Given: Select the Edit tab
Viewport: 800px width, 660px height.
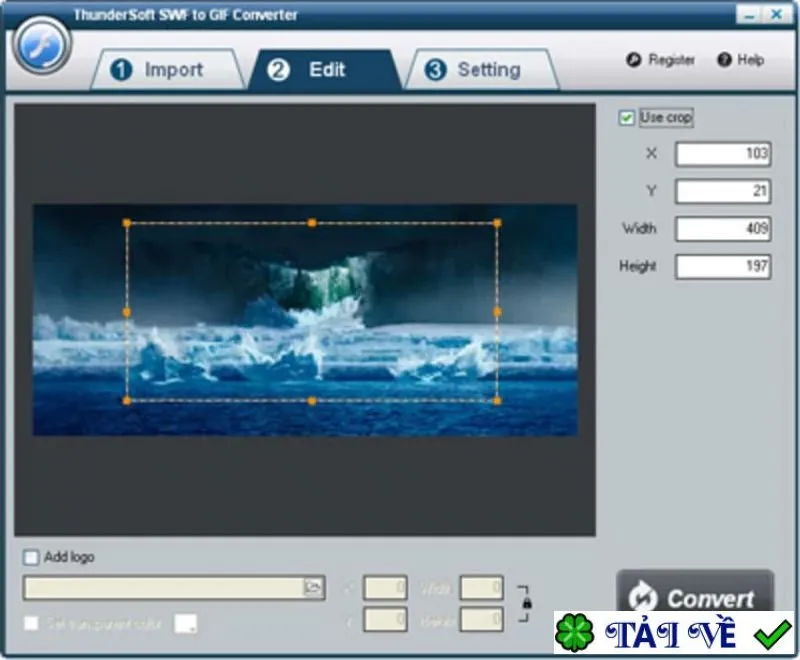Looking at the screenshot, I should 325,70.
